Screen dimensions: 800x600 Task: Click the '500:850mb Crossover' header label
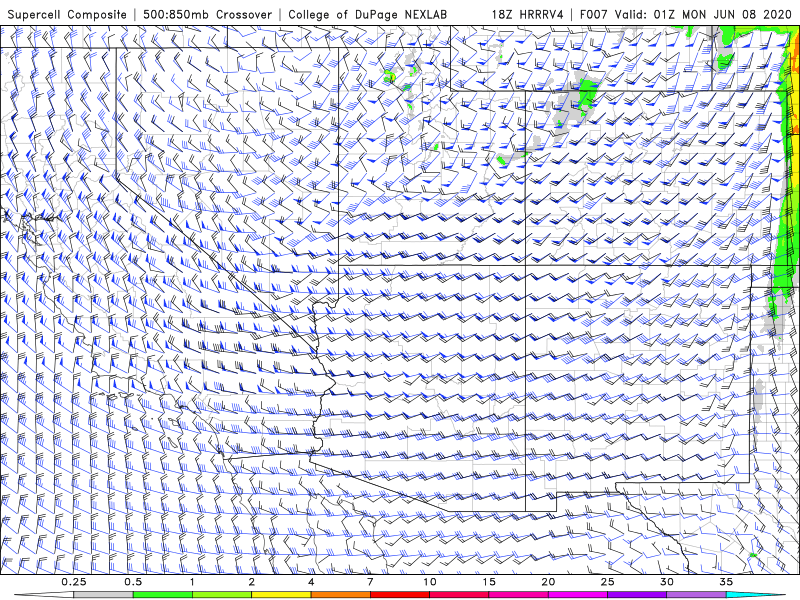pos(208,14)
